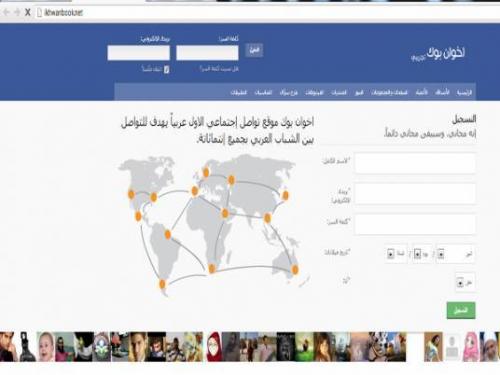Open the gender dropdown
Image resolution: width=500 pixels, height=375 pixels.
[x=465, y=283]
